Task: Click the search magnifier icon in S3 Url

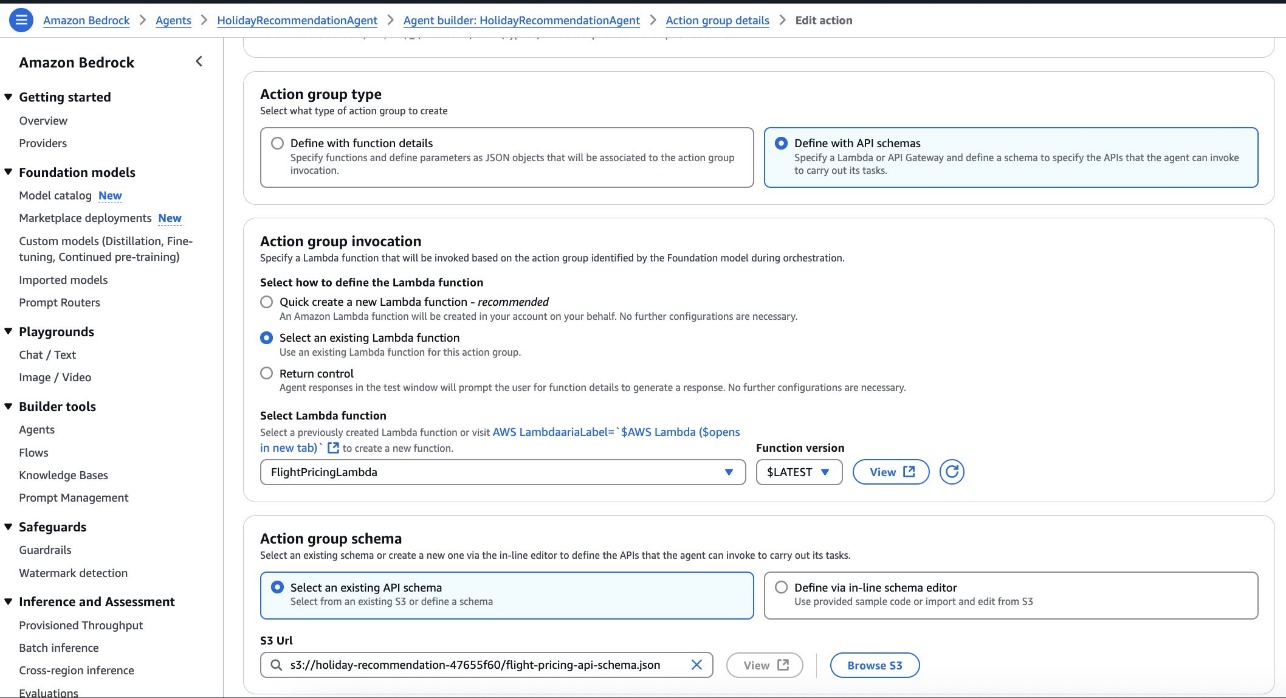Action: pos(276,665)
